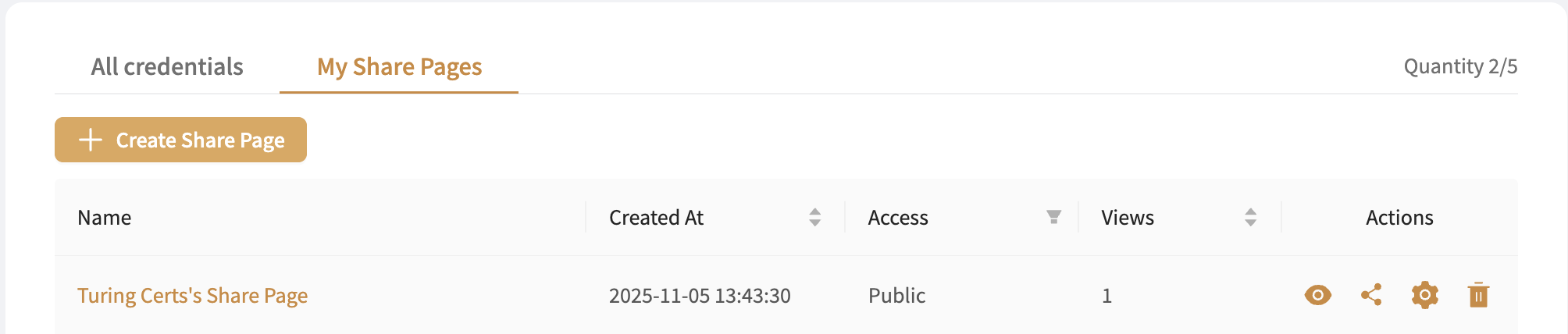Delete the share page with trash icon
1568x334 pixels.
point(1478,295)
